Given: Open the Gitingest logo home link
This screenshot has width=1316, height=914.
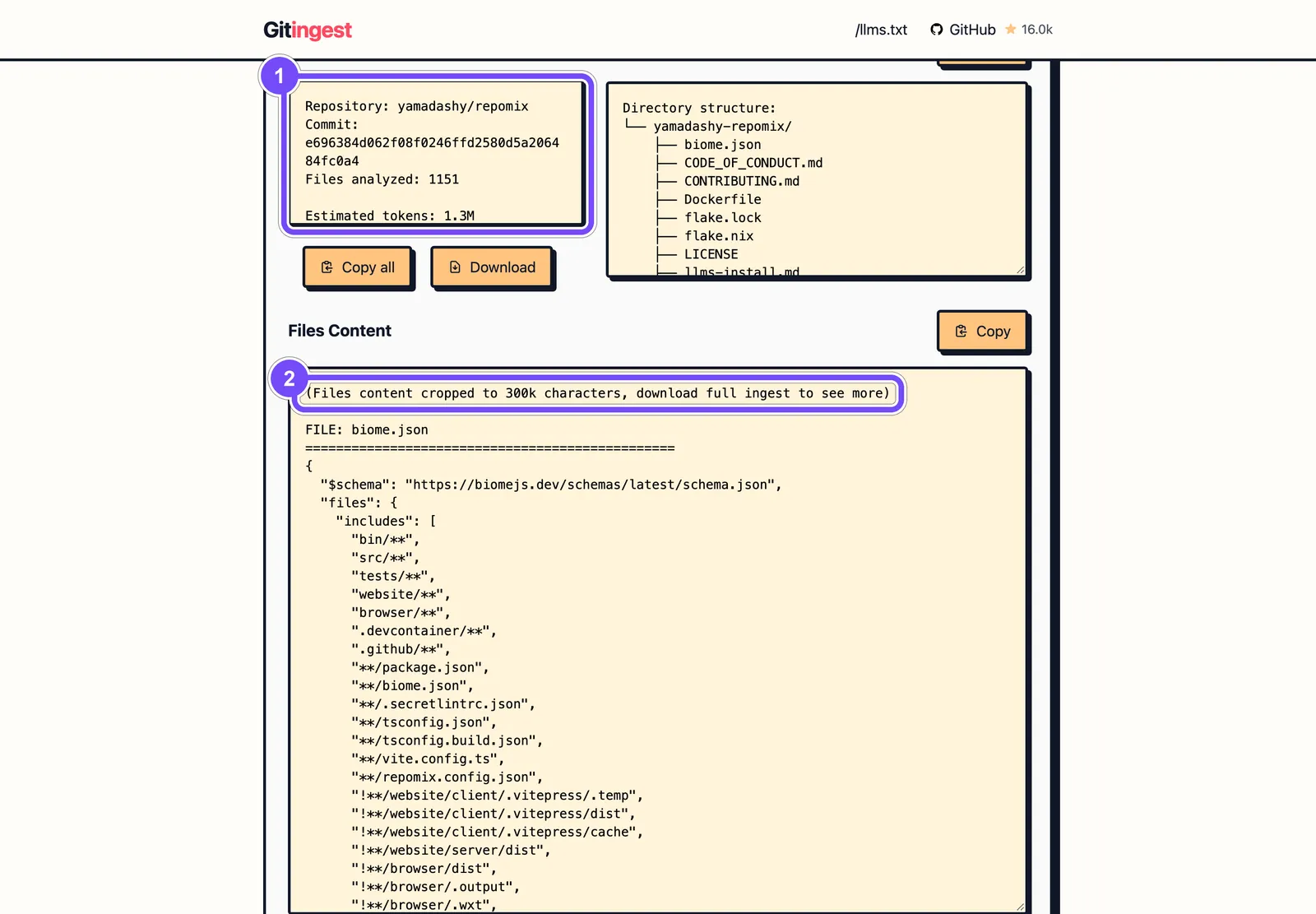Looking at the screenshot, I should (x=308, y=30).
